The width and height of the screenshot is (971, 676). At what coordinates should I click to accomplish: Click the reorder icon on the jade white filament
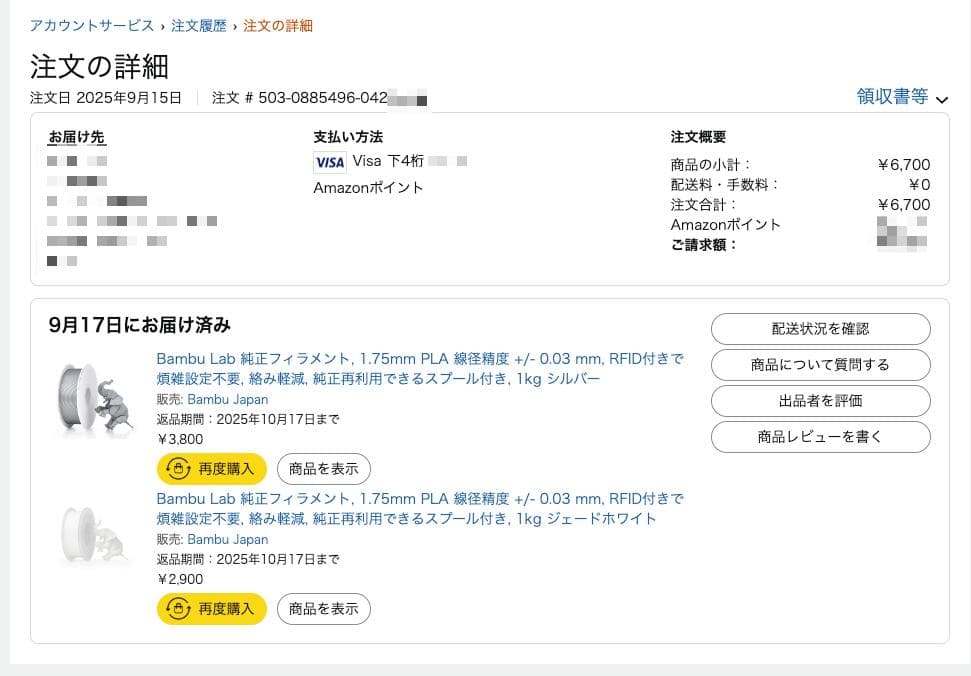coord(178,608)
